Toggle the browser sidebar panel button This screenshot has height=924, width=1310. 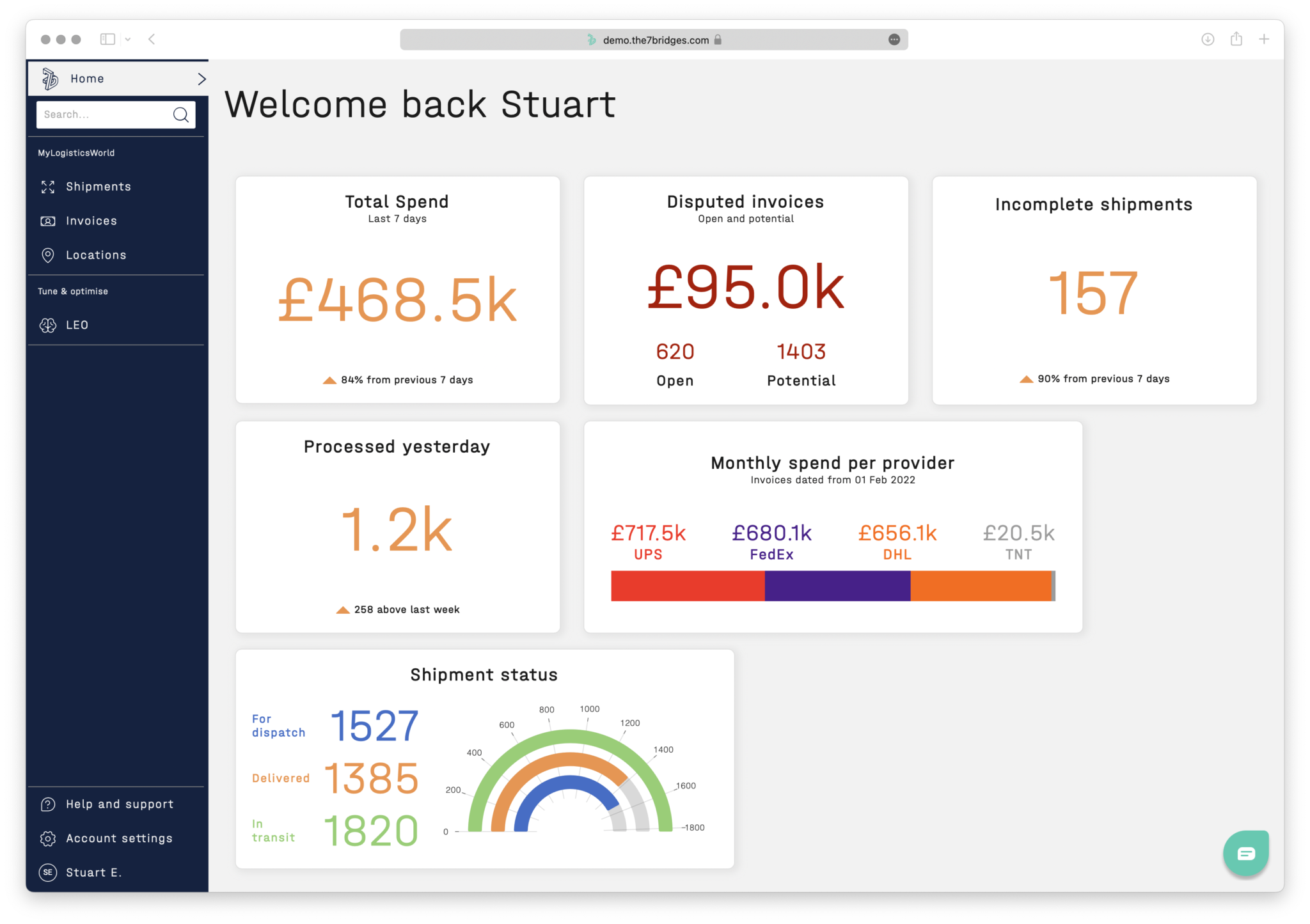click(x=107, y=40)
